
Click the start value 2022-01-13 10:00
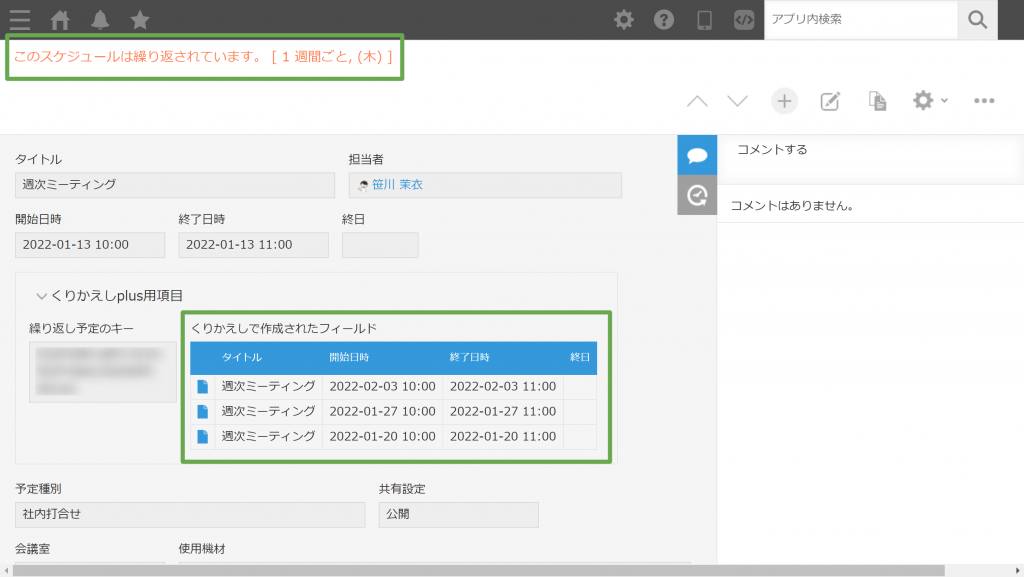[90, 245]
